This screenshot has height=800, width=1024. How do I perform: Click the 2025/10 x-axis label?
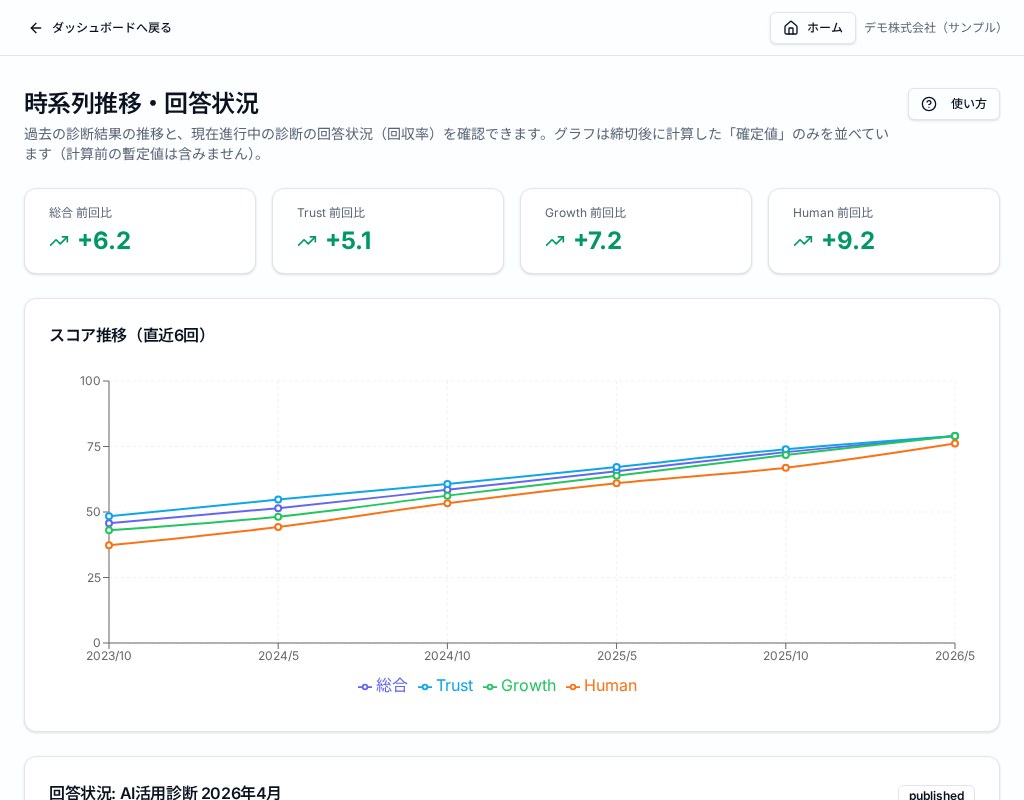click(786, 656)
